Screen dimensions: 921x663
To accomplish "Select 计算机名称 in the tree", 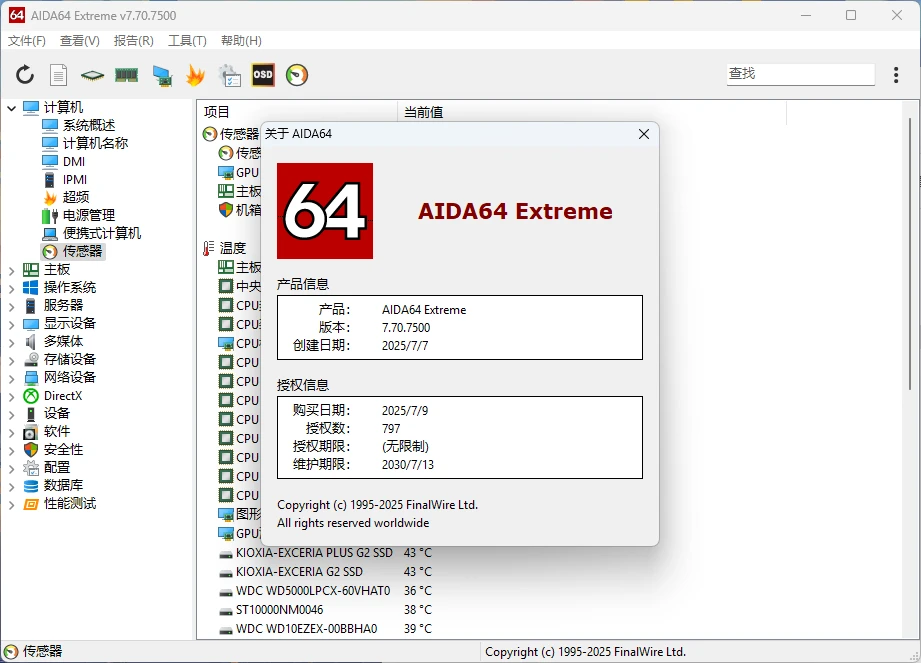I will tap(95, 143).
